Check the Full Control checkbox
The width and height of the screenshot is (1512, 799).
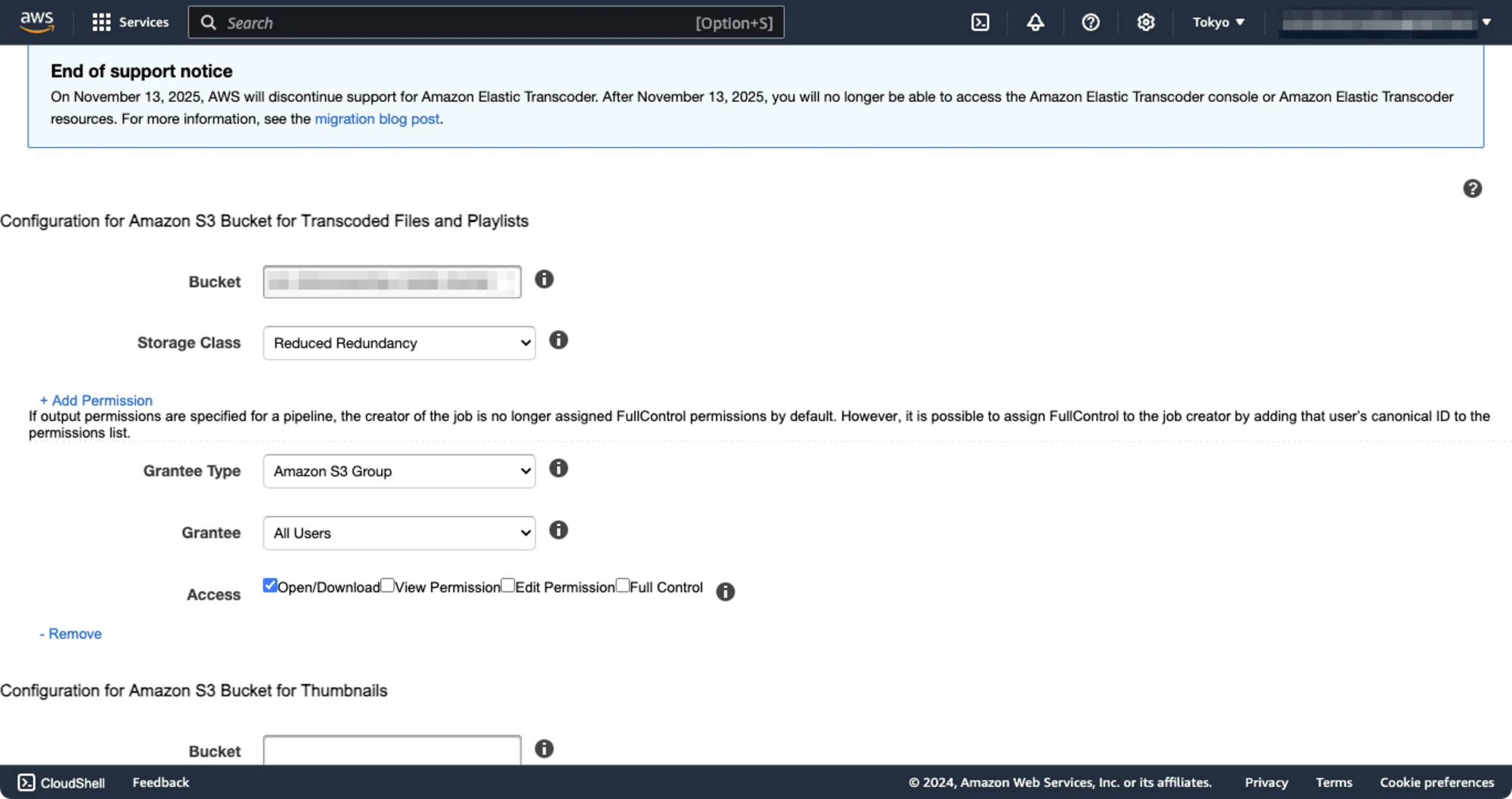click(622, 585)
